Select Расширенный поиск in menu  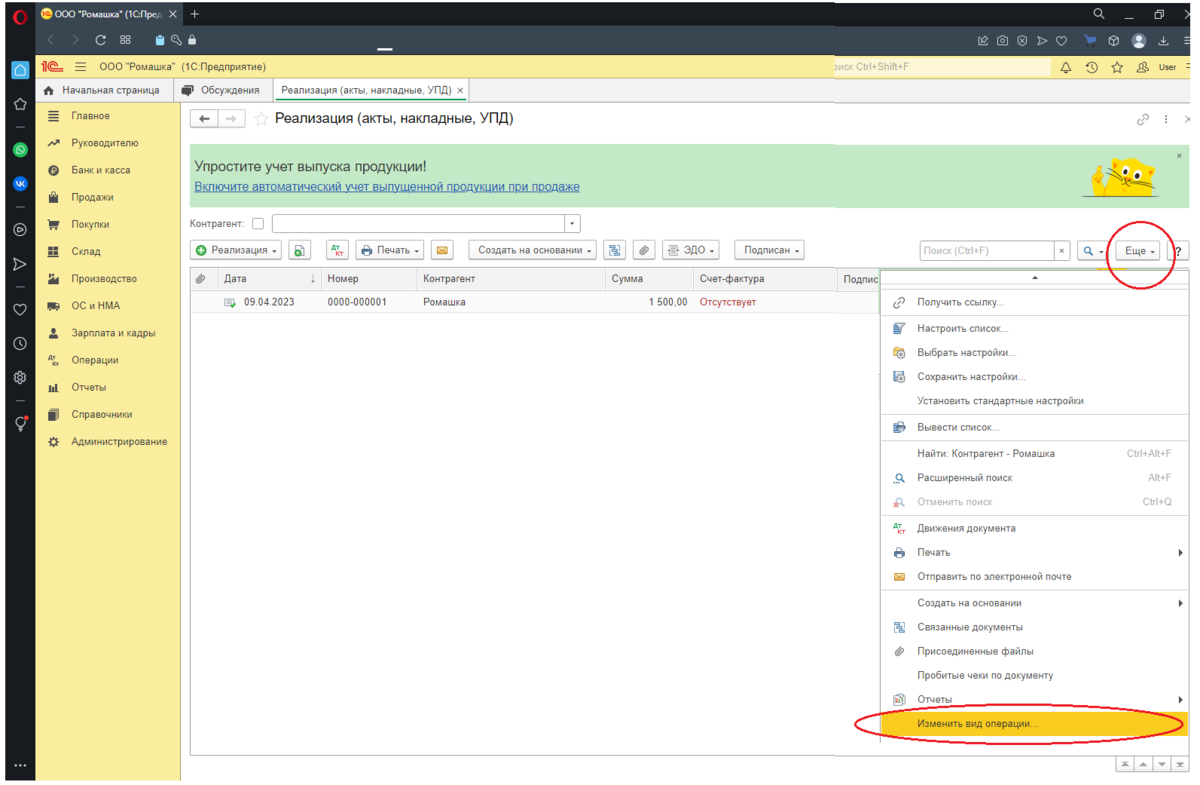[1035, 478]
